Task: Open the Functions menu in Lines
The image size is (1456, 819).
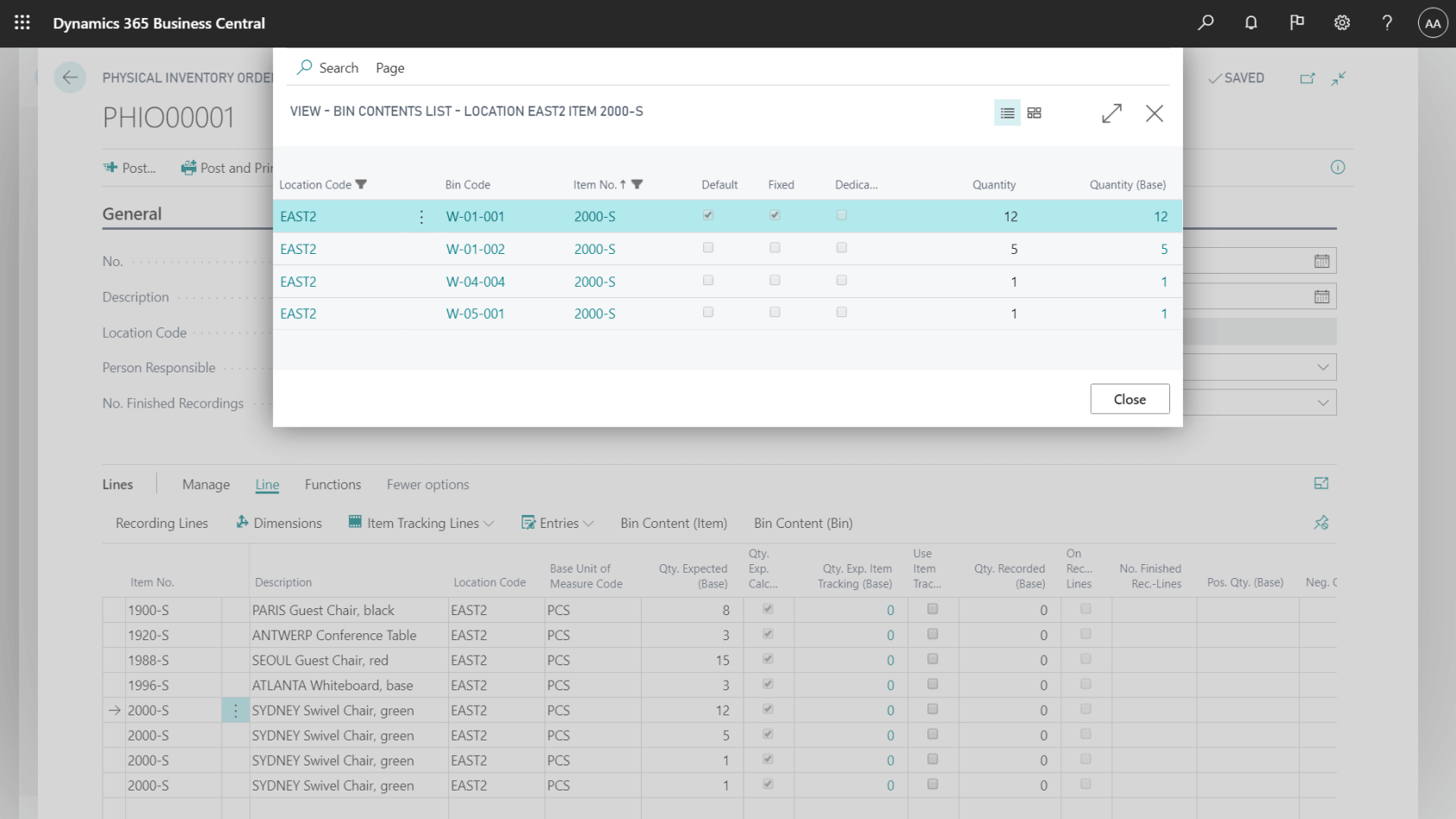Action: click(332, 485)
